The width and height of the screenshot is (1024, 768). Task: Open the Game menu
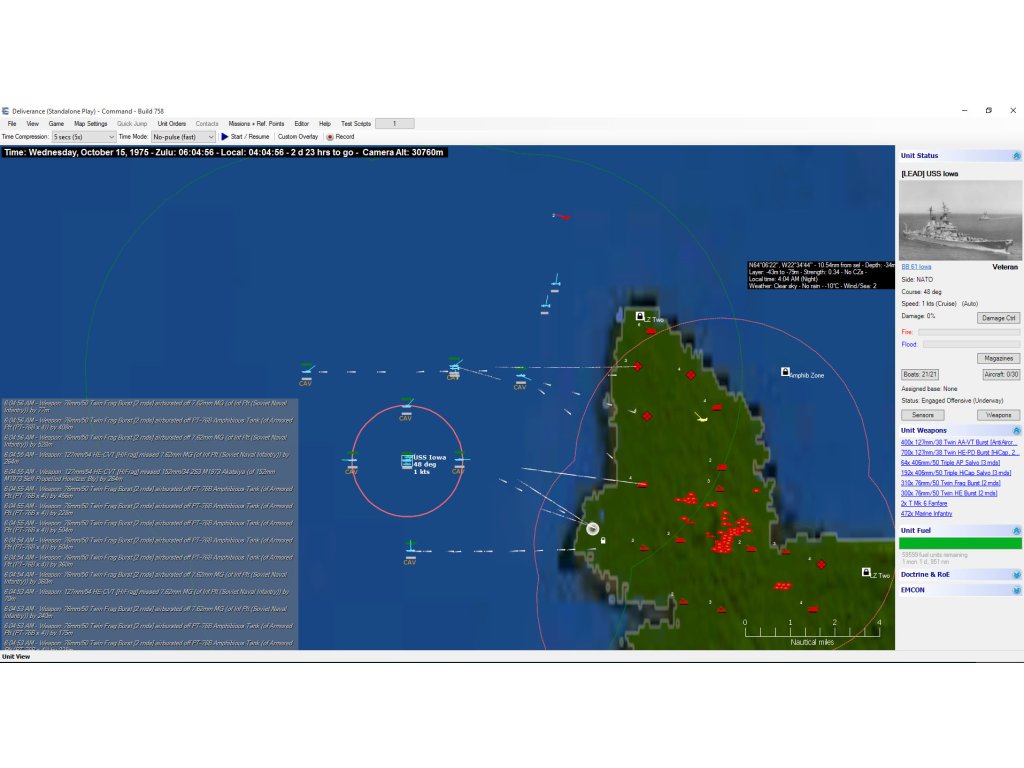[x=56, y=123]
